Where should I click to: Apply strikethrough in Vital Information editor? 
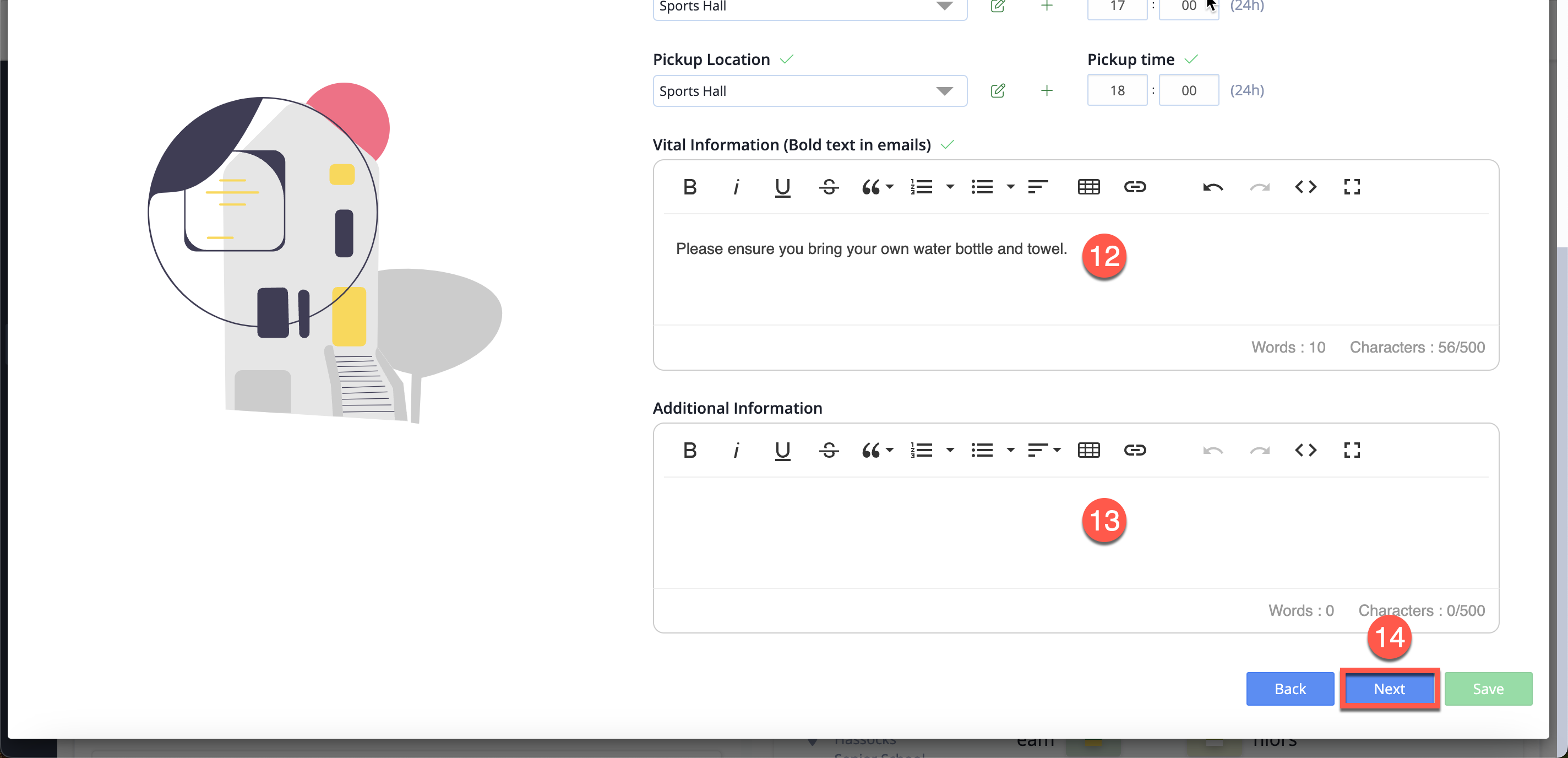click(829, 187)
